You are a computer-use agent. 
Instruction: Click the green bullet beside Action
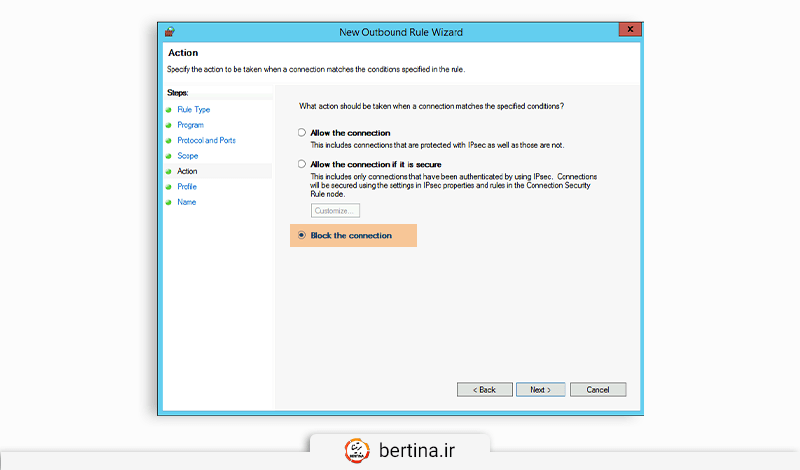pyautogui.click(x=169, y=172)
